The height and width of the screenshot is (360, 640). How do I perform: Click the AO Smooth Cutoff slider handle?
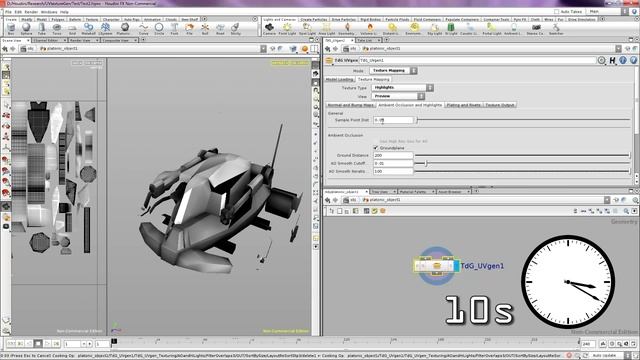[x=426, y=163]
